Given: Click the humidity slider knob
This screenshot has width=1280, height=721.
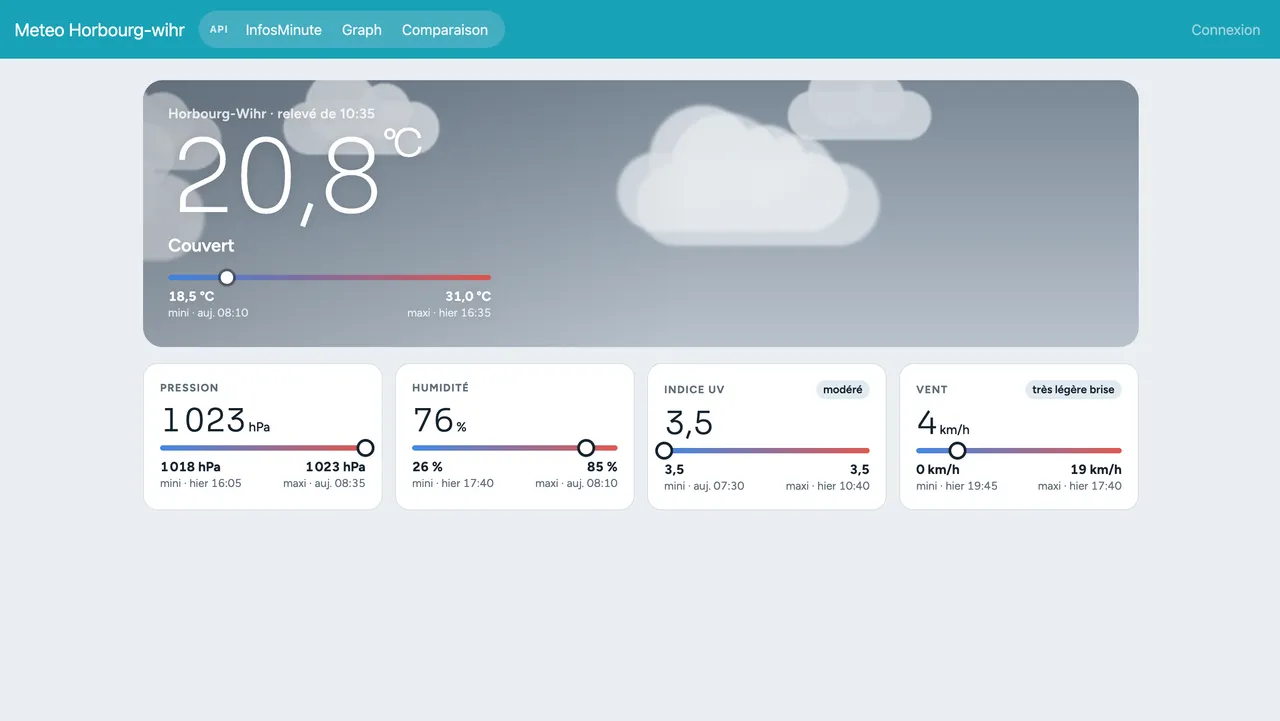Looking at the screenshot, I should pyautogui.click(x=586, y=448).
